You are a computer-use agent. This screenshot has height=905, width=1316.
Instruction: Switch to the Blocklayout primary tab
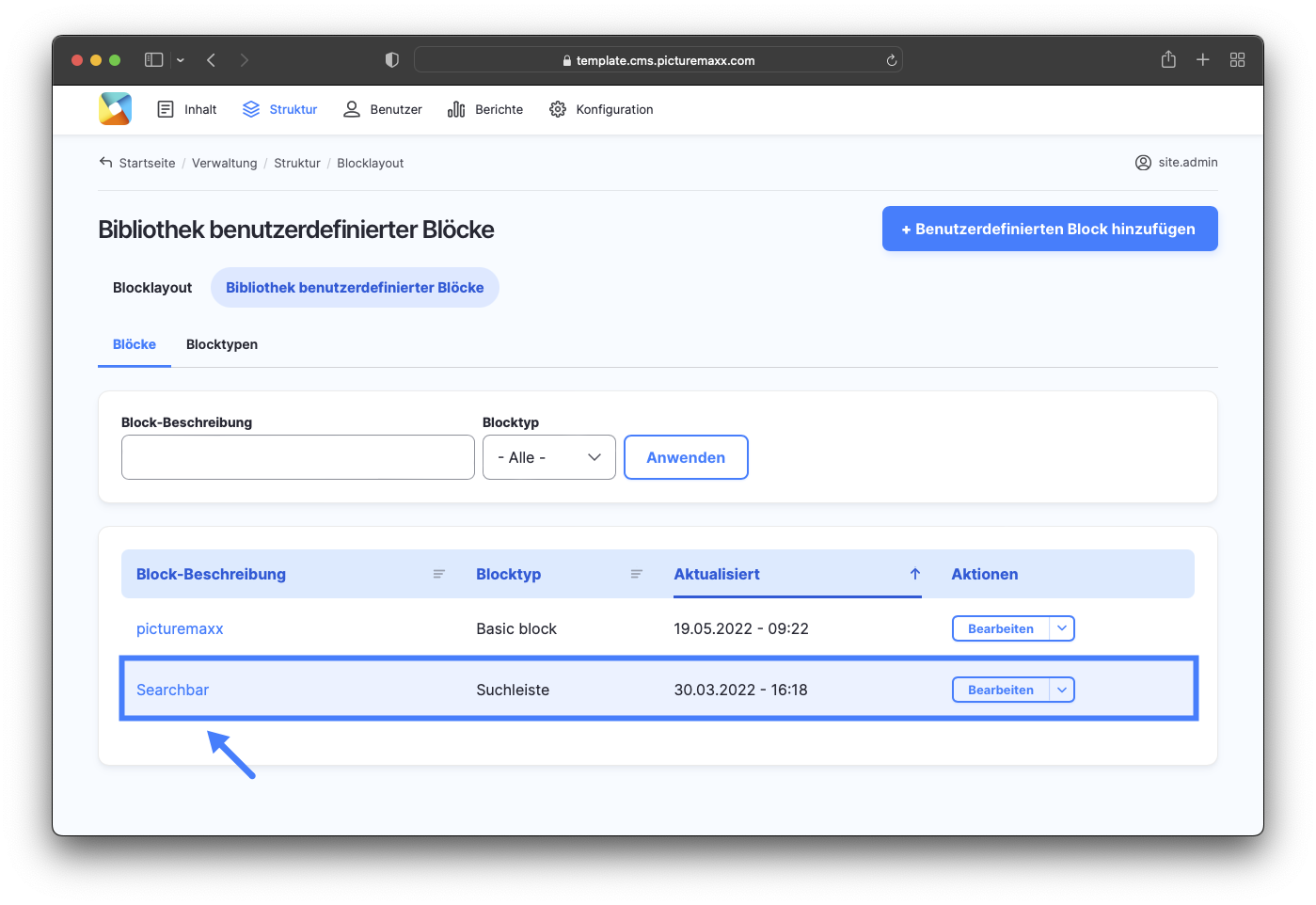point(152,288)
